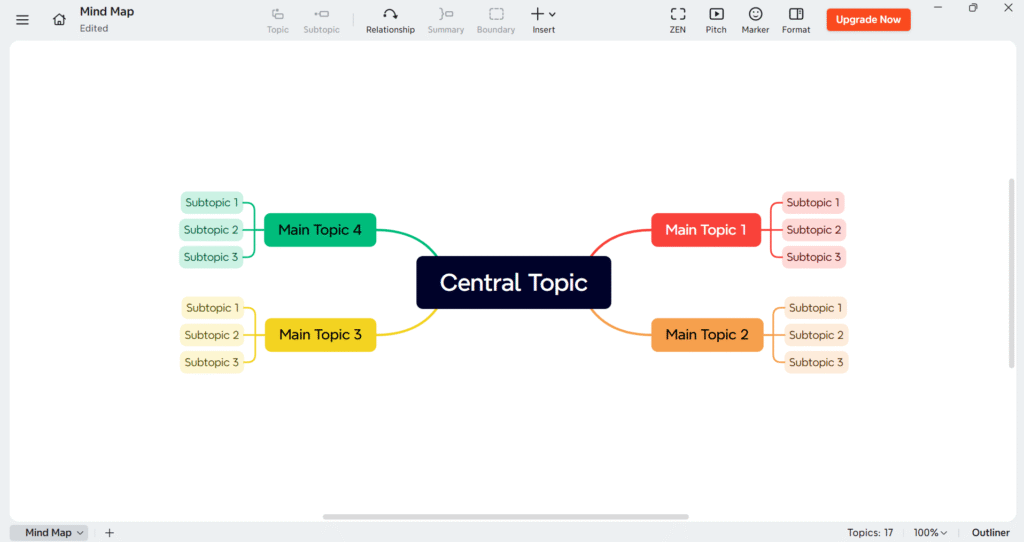This screenshot has width=1024, height=542.
Task: Enter ZEN mode
Action: [x=678, y=20]
